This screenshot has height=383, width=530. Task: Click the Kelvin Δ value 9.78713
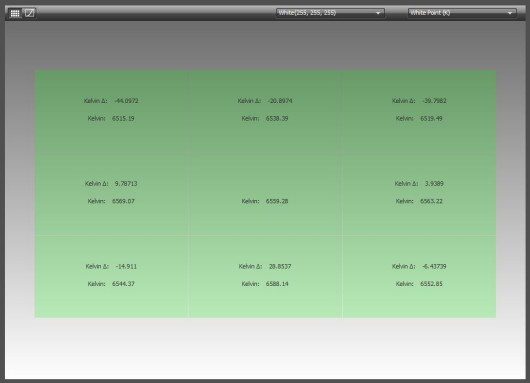(126, 184)
